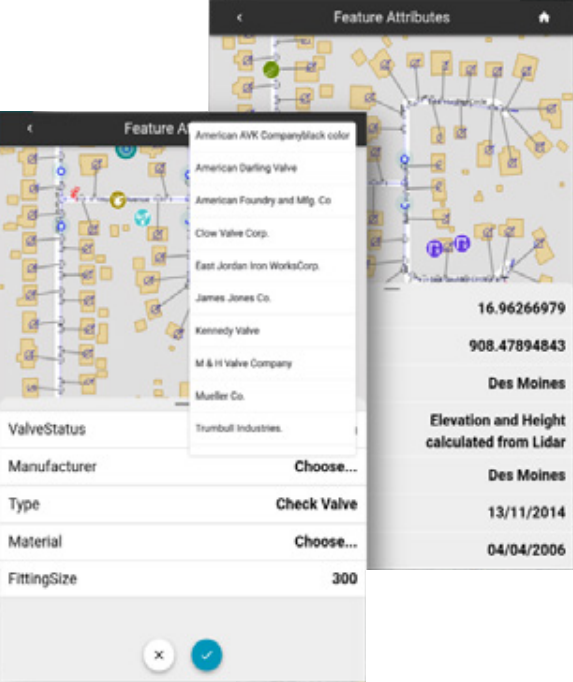Viewport: 573px width, 682px height.
Task: Open the Manufacturer Choose... dropdown
Action: click(325, 467)
